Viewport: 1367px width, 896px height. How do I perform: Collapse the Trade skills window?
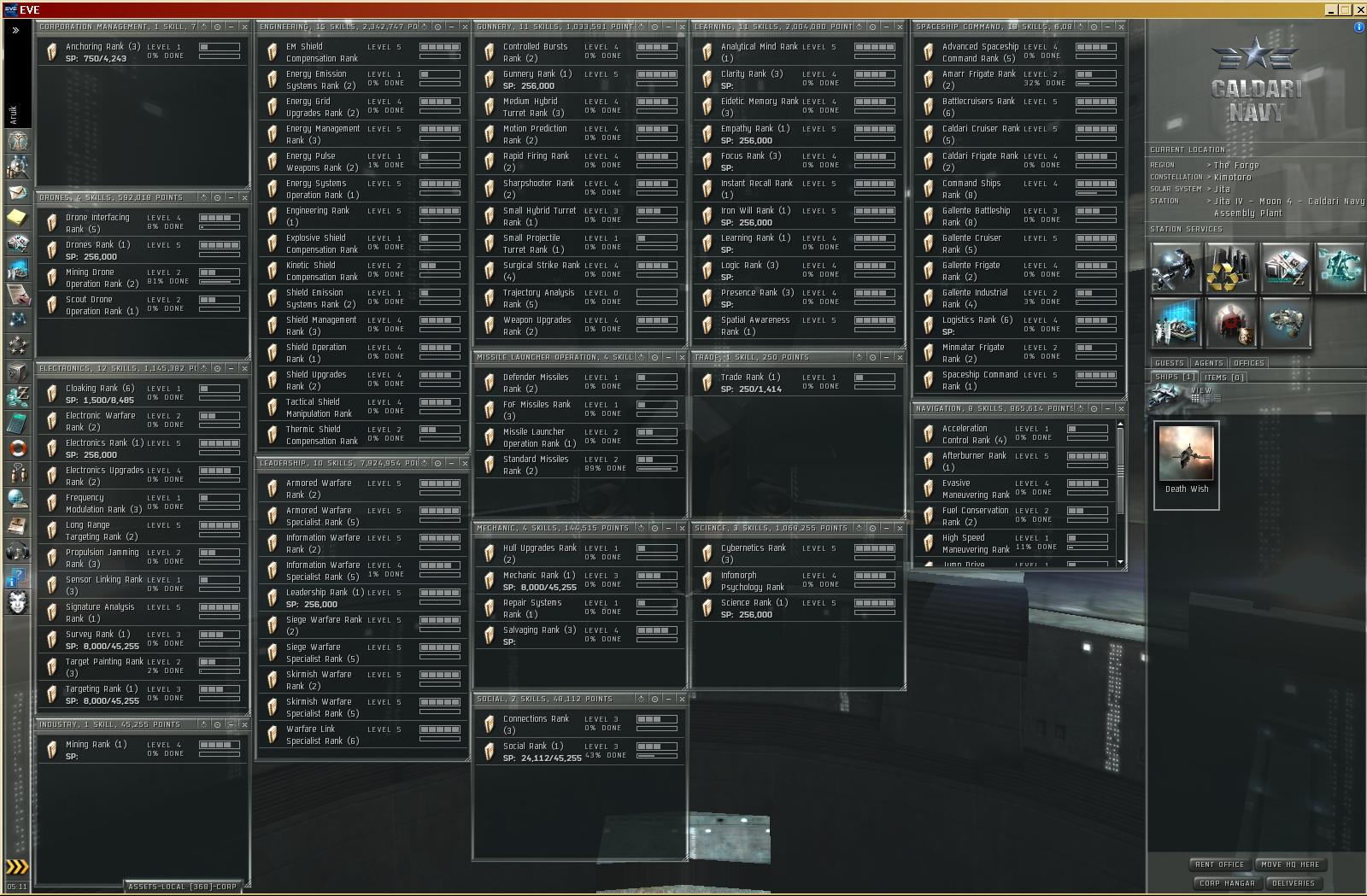point(886,357)
